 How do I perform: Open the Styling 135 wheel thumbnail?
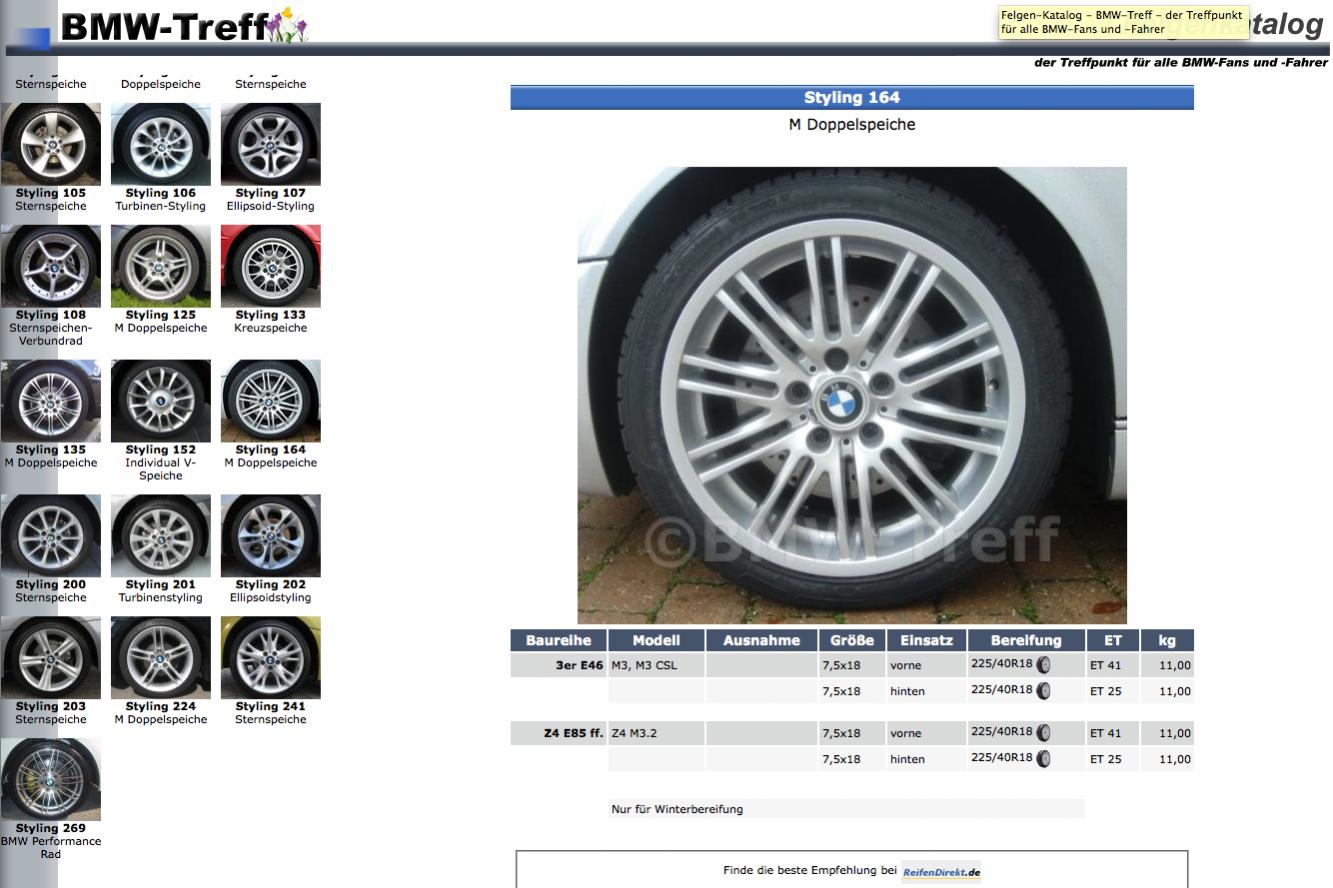pyautogui.click(x=51, y=401)
